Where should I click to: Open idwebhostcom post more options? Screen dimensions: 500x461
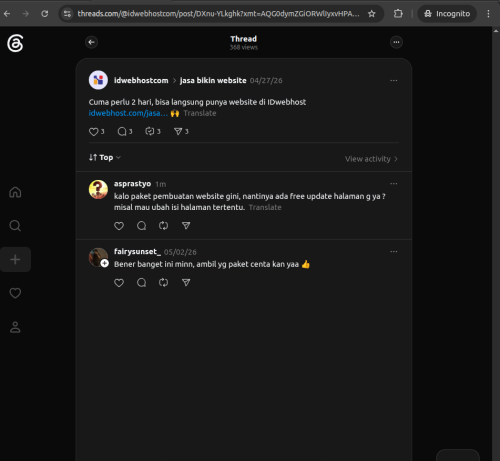(x=394, y=80)
